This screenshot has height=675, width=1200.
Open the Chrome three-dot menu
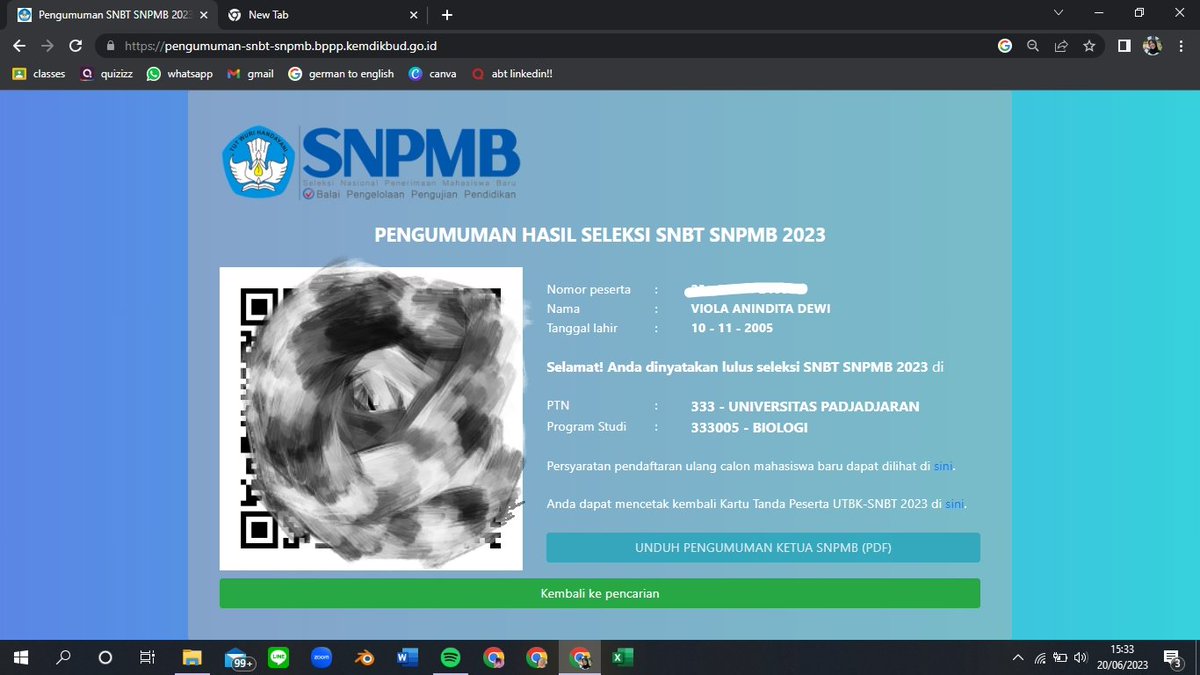[x=1180, y=46]
